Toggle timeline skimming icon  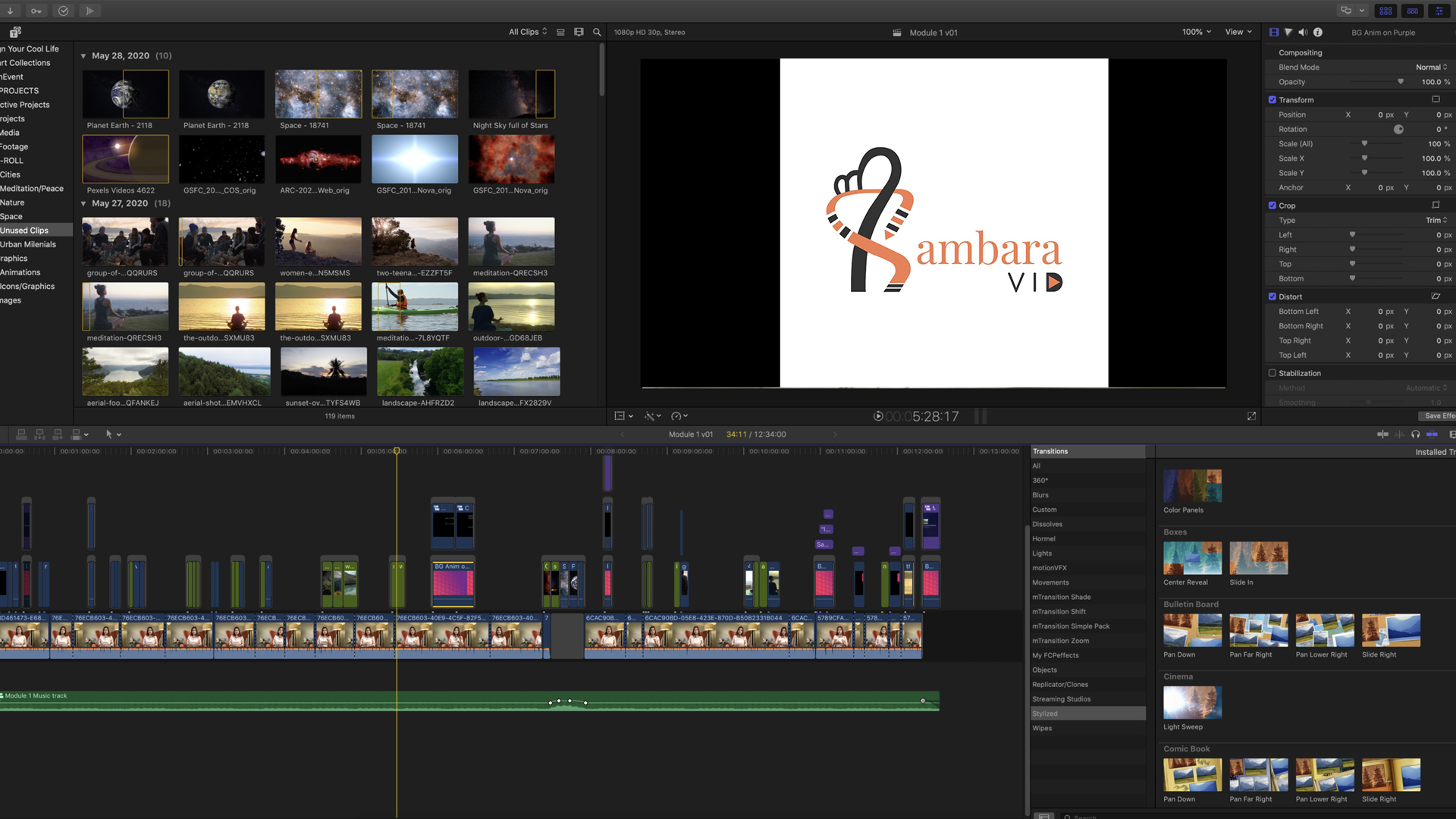[x=1382, y=434]
